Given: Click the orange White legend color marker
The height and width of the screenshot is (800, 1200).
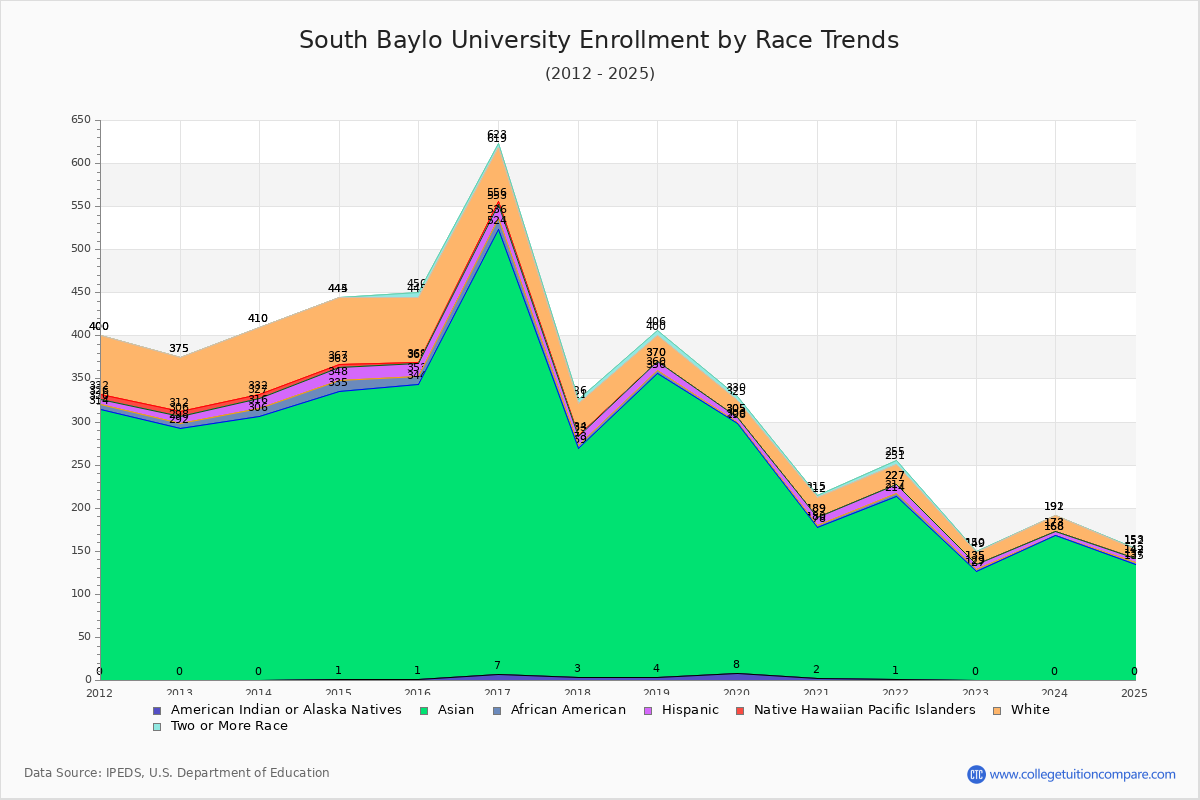Looking at the screenshot, I should 998,711.
